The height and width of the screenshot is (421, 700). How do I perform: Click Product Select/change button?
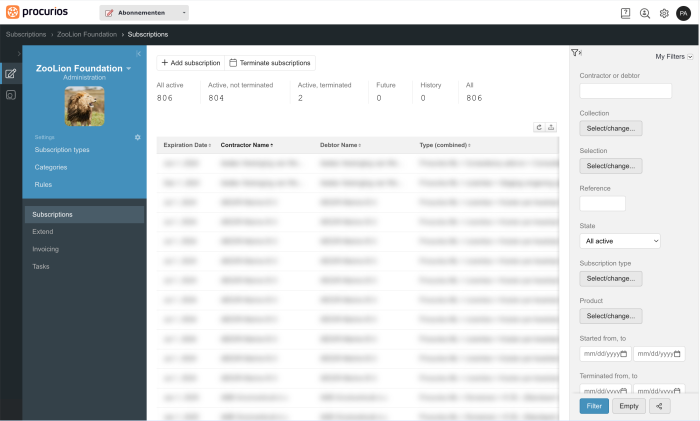(x=611, y=316)
